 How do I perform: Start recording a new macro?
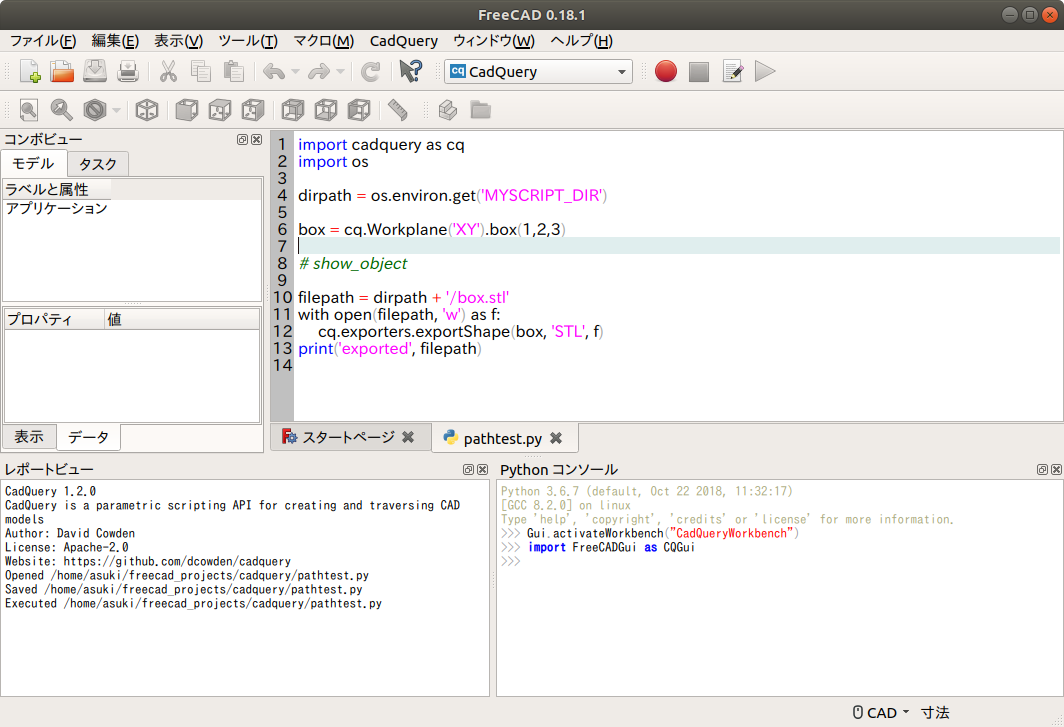point(665,71)
